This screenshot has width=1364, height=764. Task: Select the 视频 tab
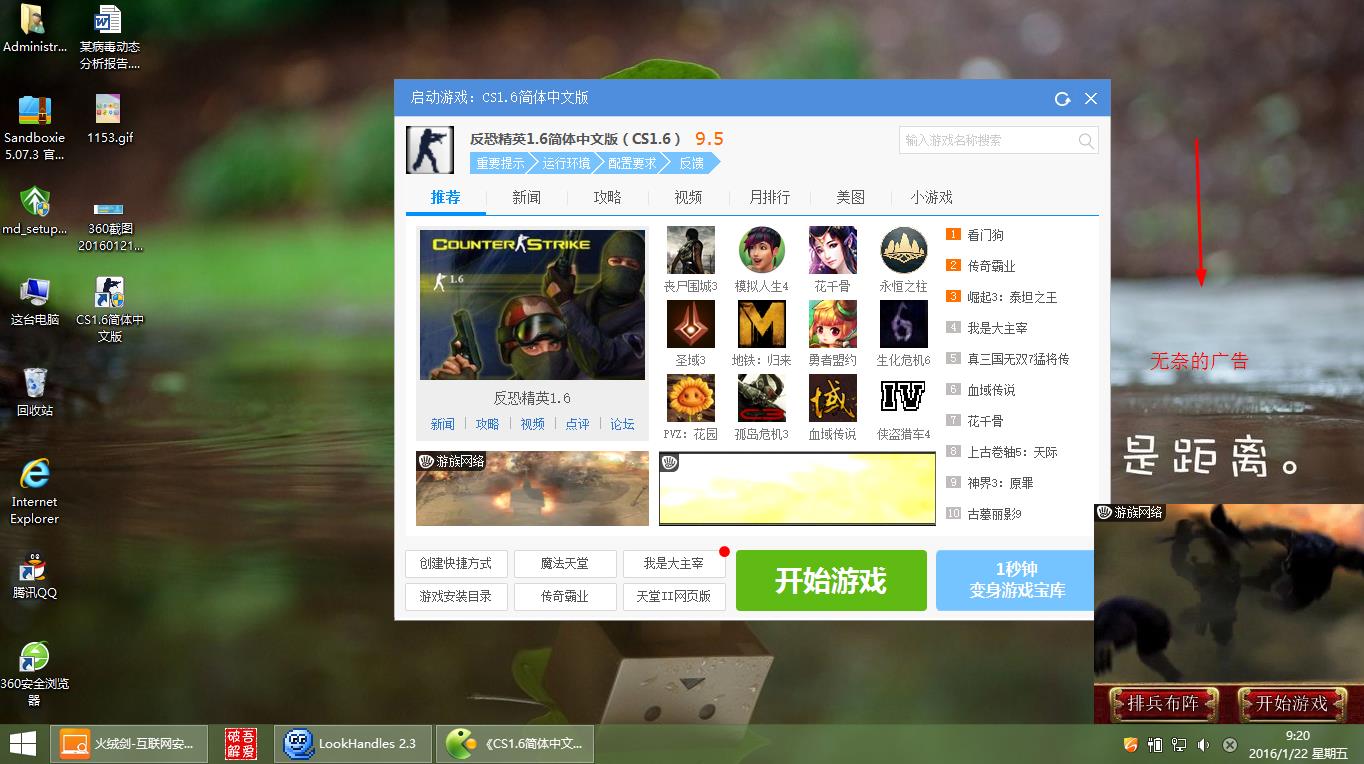(x=688, y=197)
